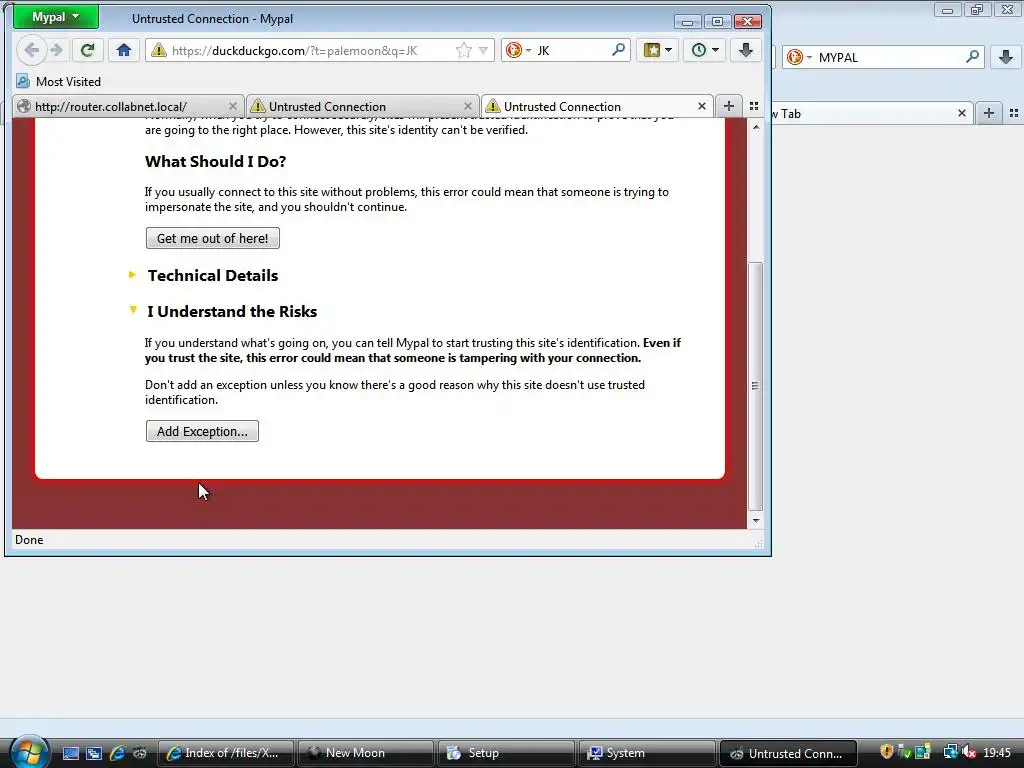Click the Get me out of here! button
The height and width of the screenshot is (768, 1024).
[213, 238]
